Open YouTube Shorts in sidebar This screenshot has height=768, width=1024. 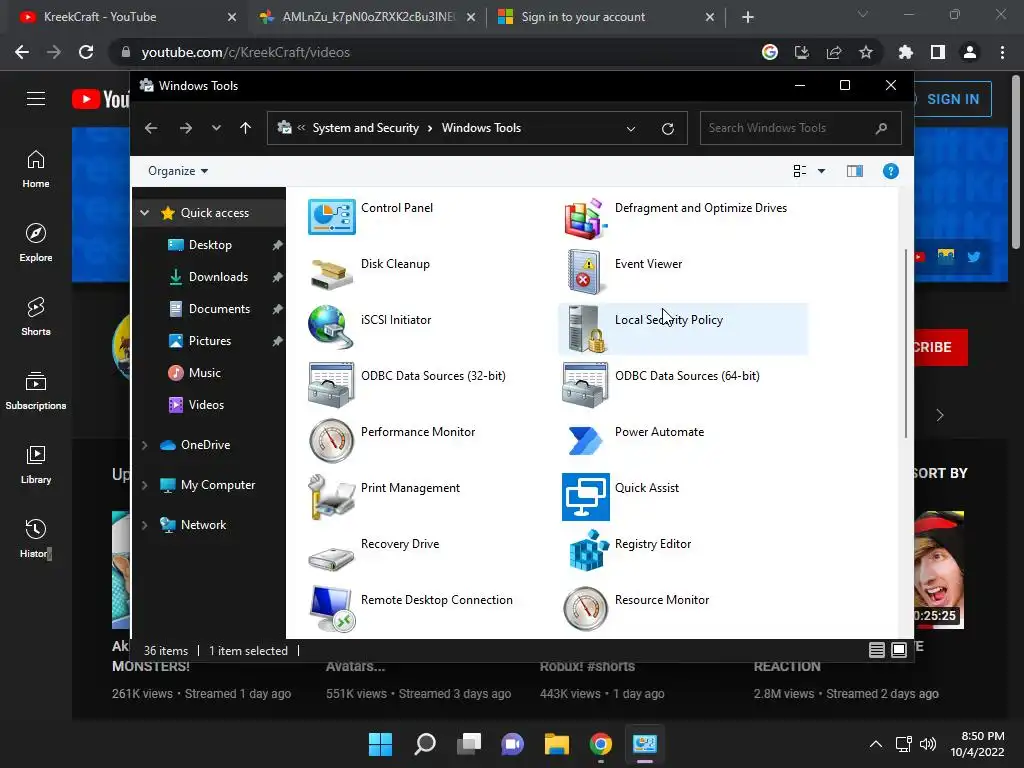[x=36, y=317]
